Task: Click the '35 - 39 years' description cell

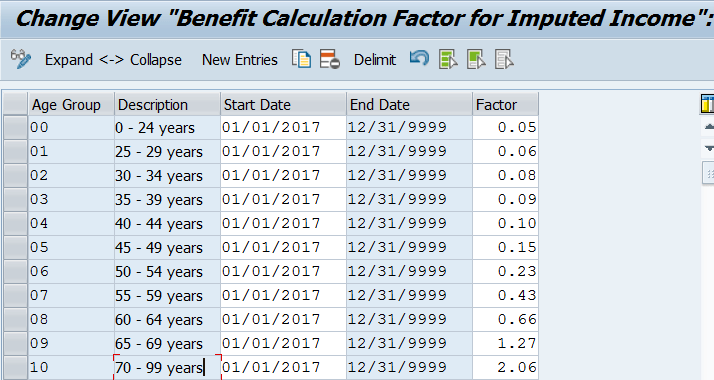Action: 167,199
